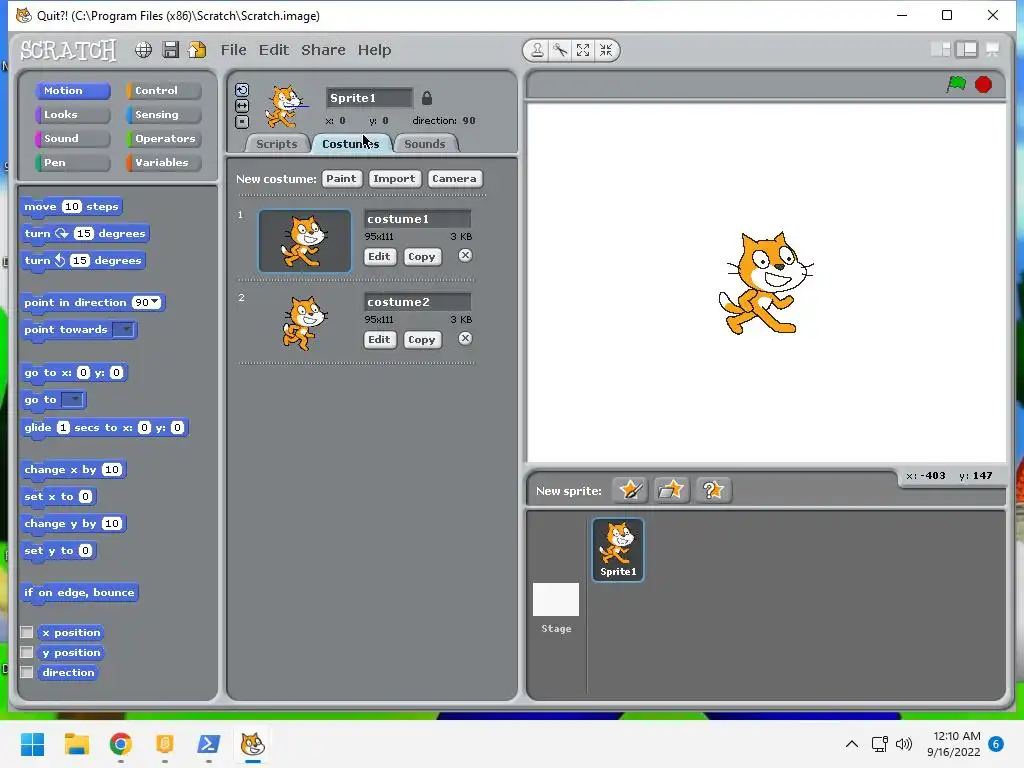Image resolution: width=1024 pixels, height=768 pixels.
Task: Enable the x position checkbox
Action: tap(27, 632)
